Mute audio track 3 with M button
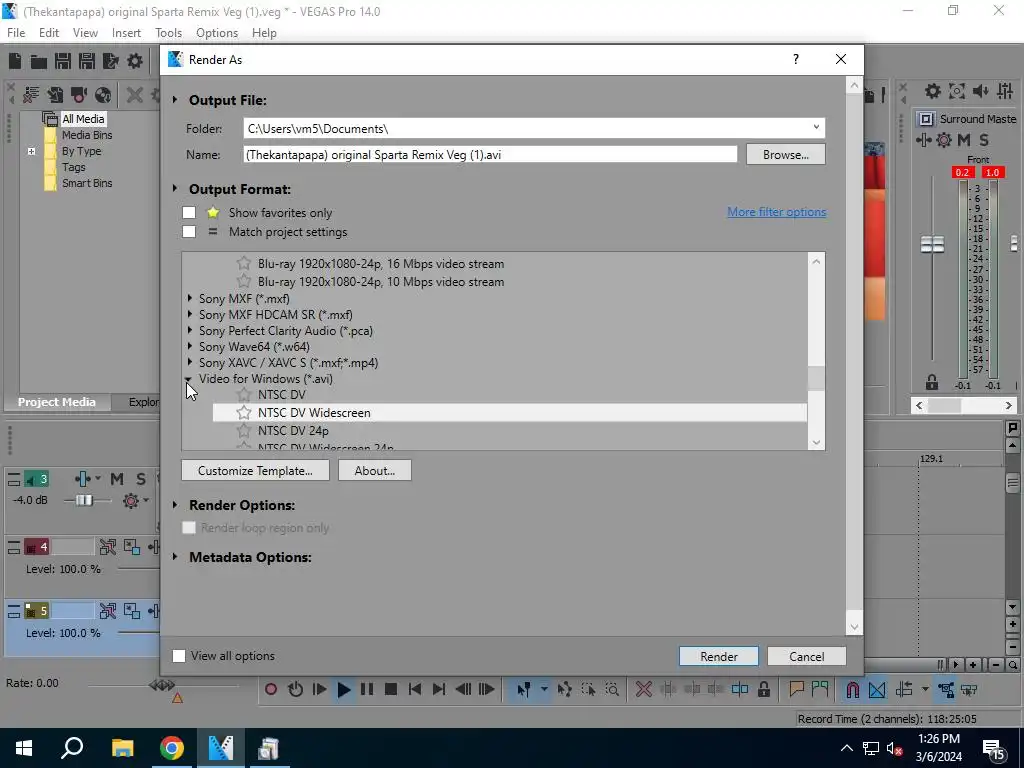 pos(117,479)
